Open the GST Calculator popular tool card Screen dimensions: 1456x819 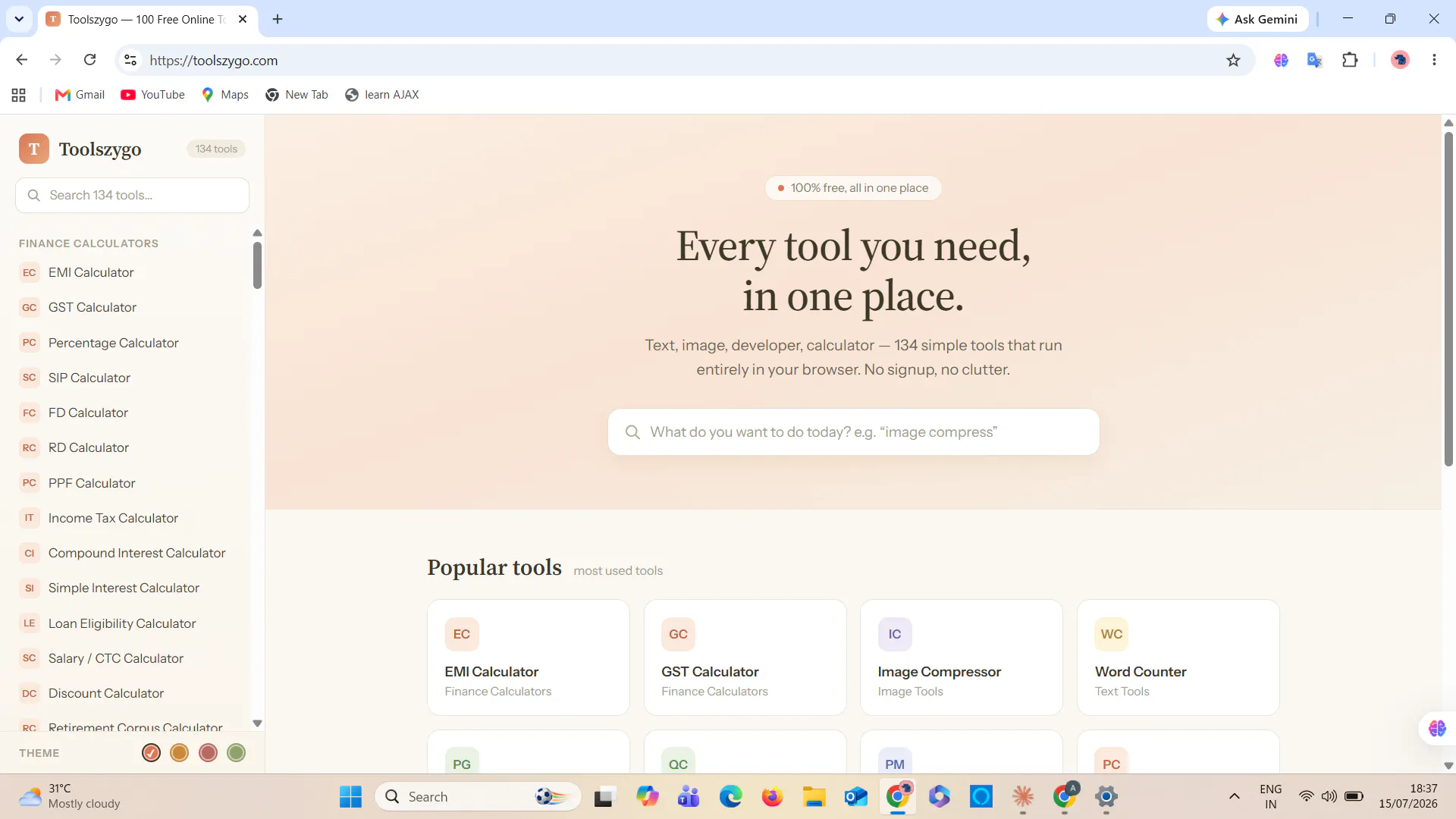[745, 657]
